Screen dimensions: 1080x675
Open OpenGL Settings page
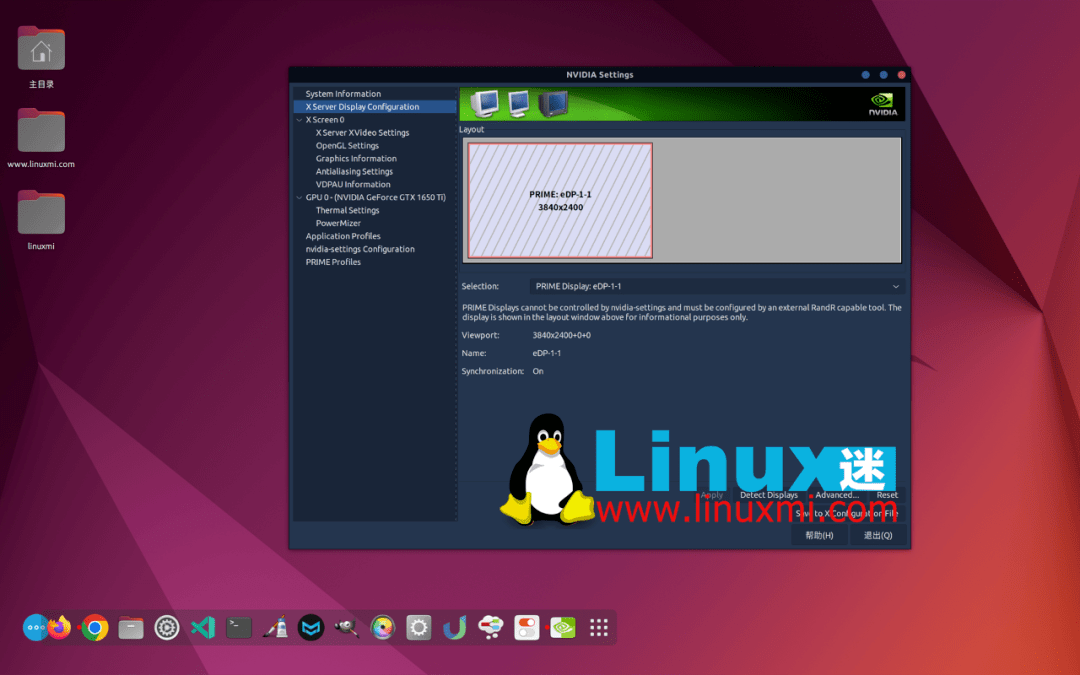(347, 146)
